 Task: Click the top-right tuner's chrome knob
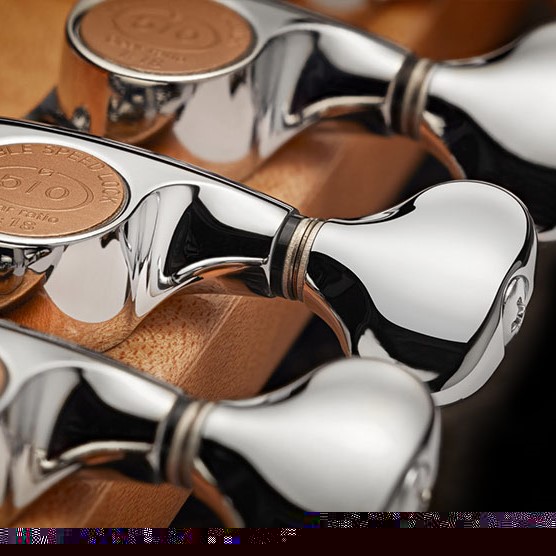(x=496, y=103)
